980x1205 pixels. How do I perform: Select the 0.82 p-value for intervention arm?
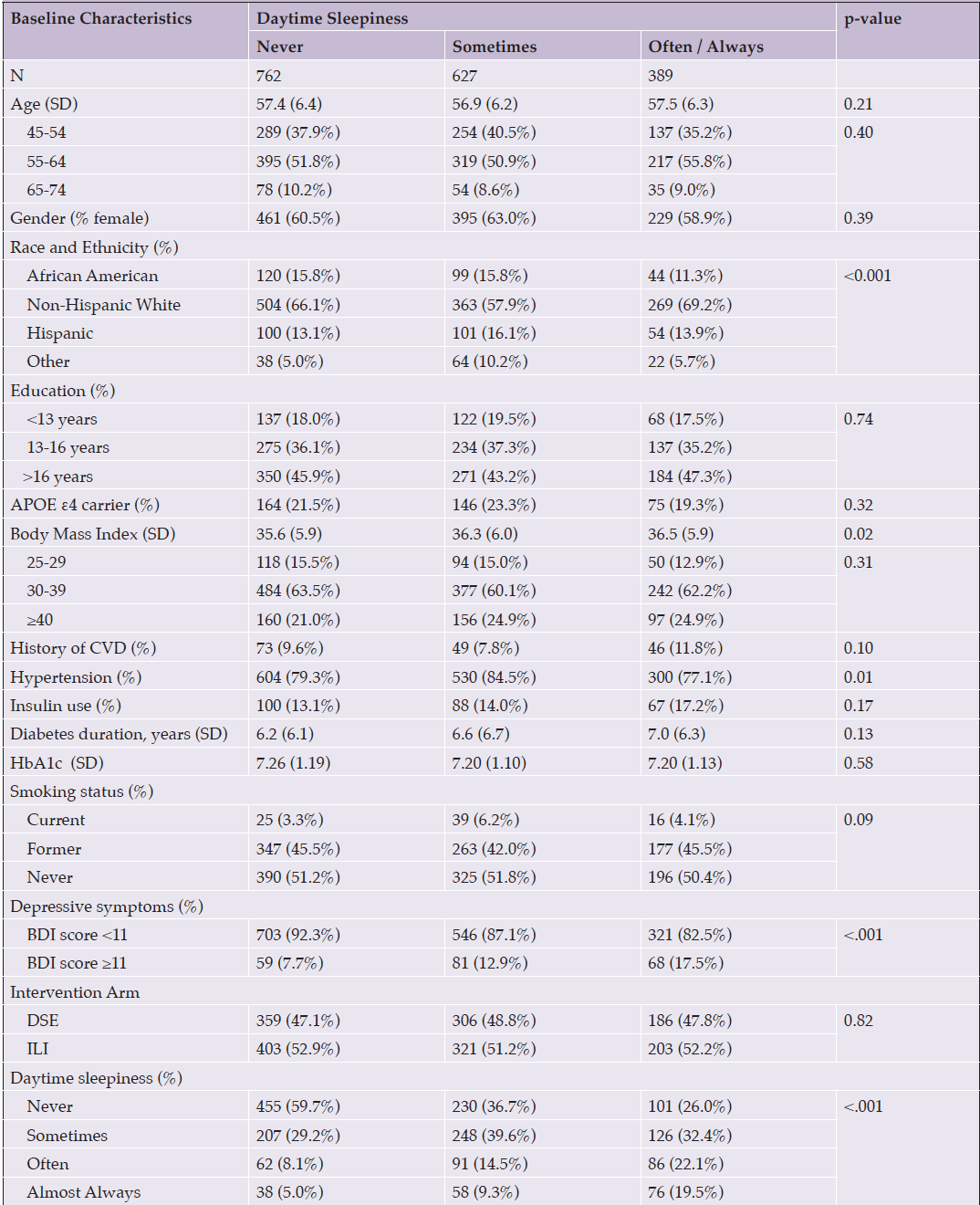tap(859, 1021)
